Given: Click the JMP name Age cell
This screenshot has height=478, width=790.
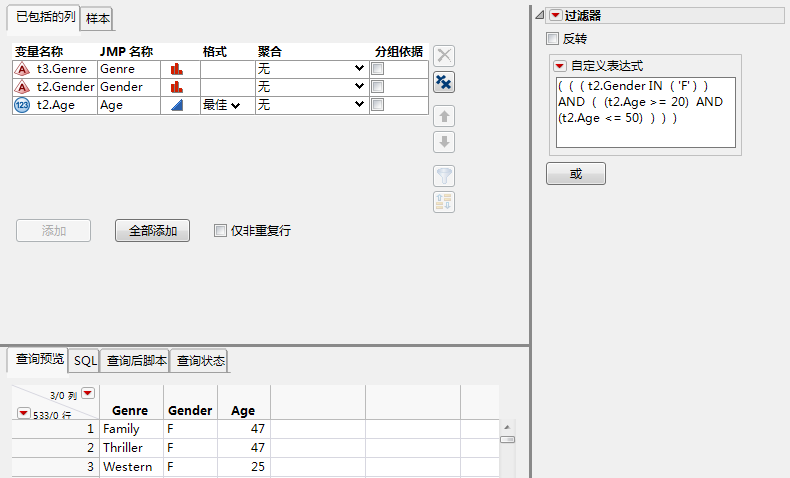Looking at the screenshot, I should [128, 105].
